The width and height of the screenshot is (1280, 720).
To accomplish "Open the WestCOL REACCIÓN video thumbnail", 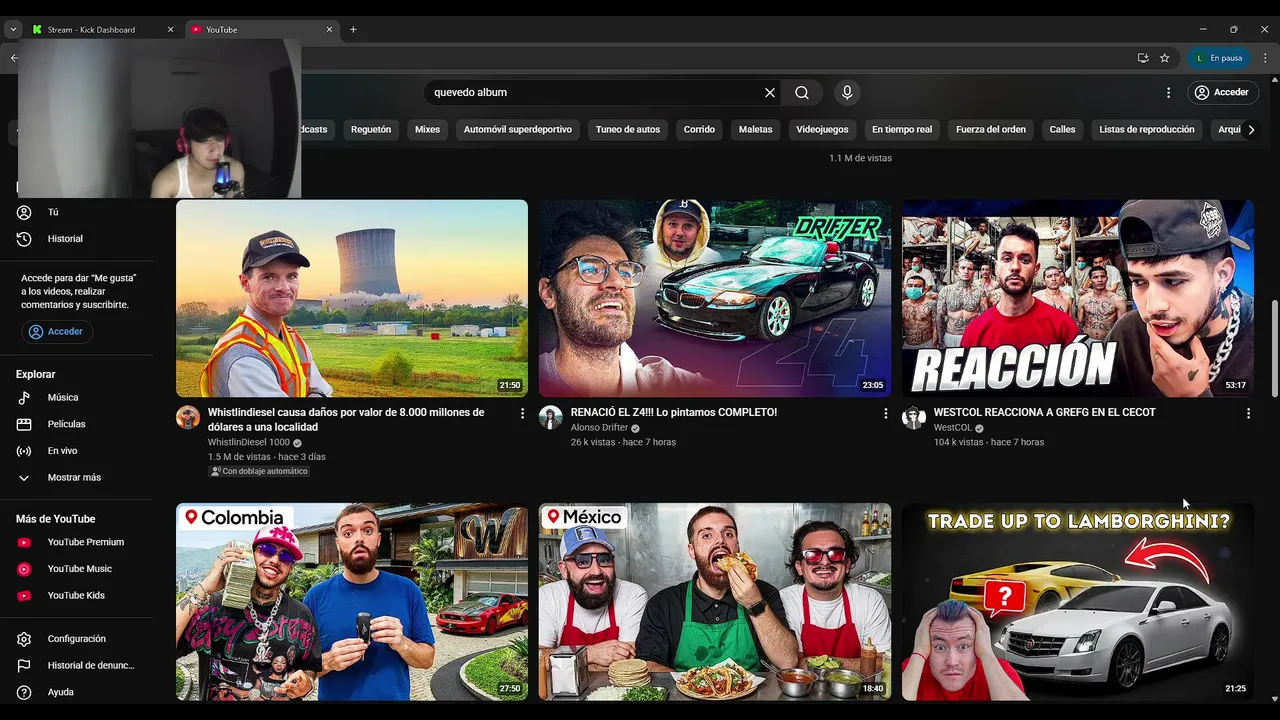I will pyautogui.click(x=1078, y=298).
